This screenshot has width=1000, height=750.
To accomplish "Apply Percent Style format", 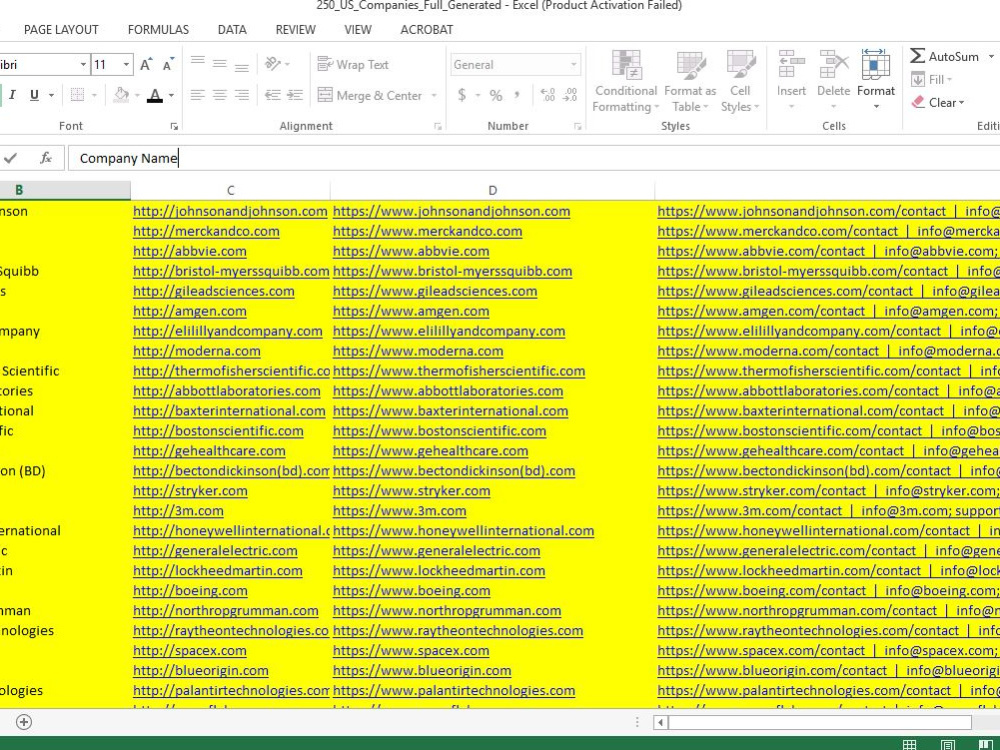I will click(x=496, y=95).
